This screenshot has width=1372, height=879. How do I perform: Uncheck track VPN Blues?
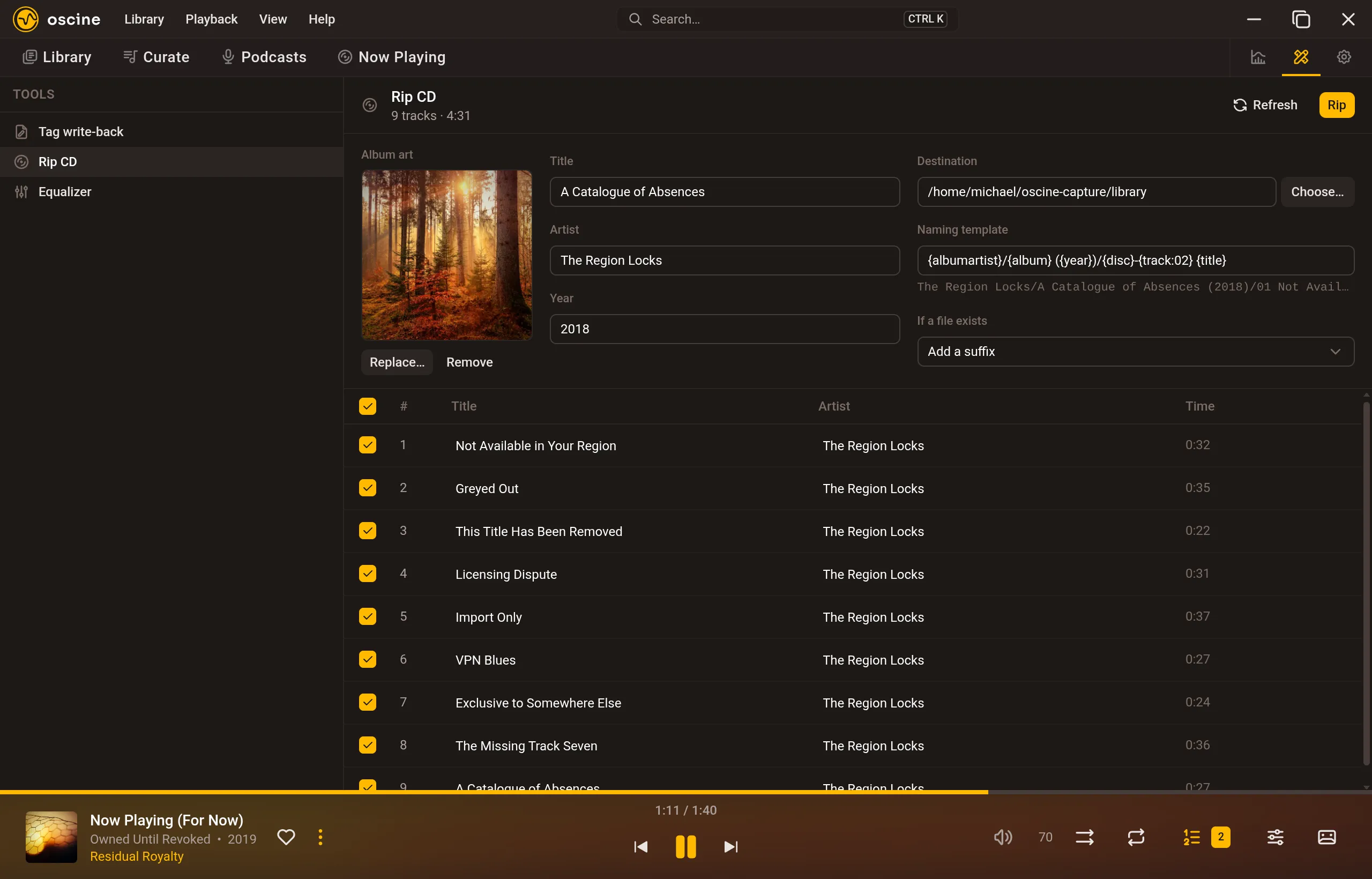(368, 659)
